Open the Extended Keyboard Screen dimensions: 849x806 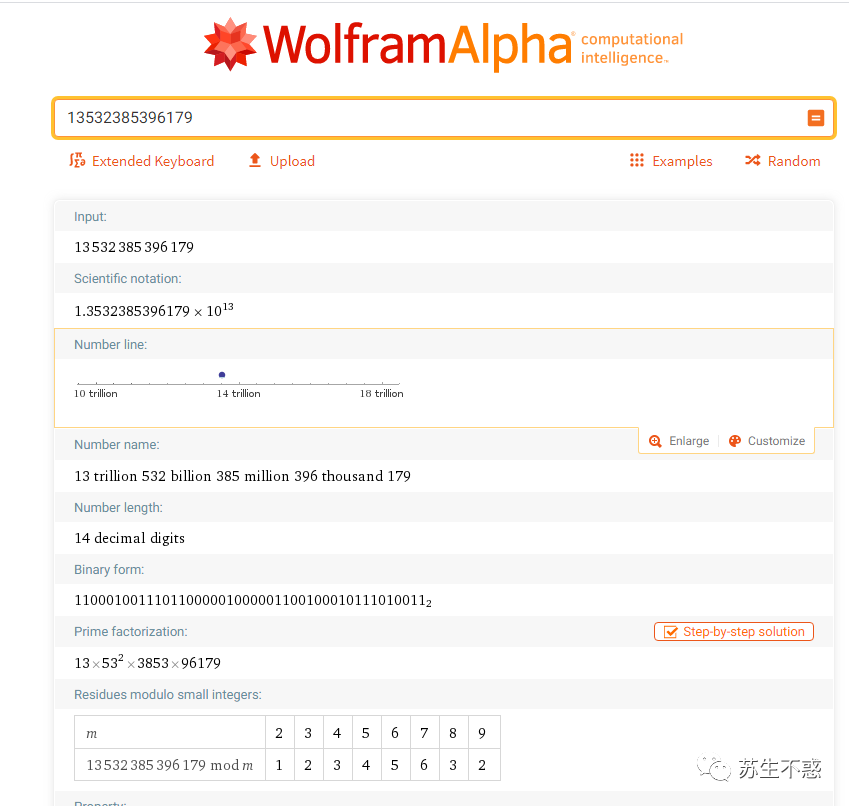[142, 161]
